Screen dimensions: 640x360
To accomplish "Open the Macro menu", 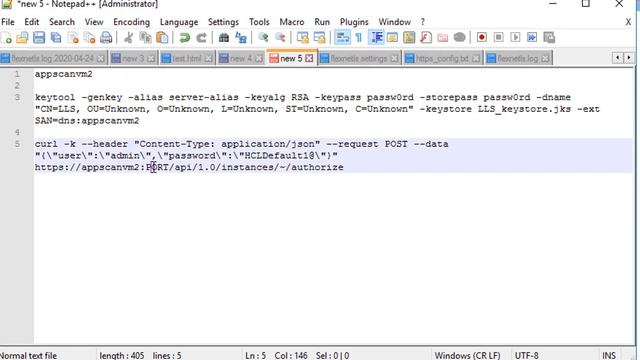I will click(x=292, y=22).
